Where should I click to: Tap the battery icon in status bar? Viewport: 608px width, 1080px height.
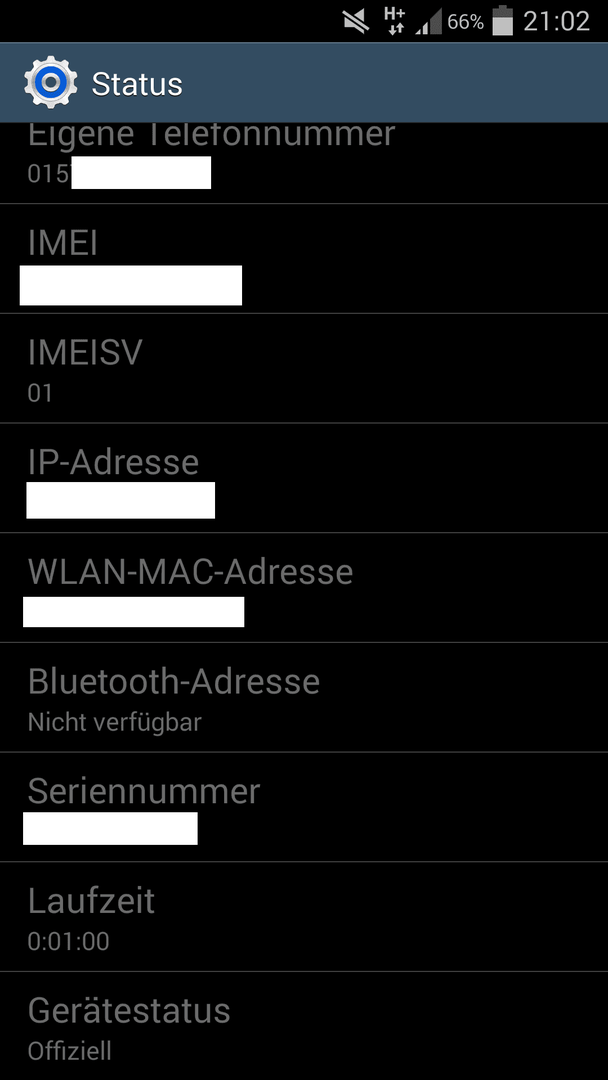coord(503,21)
